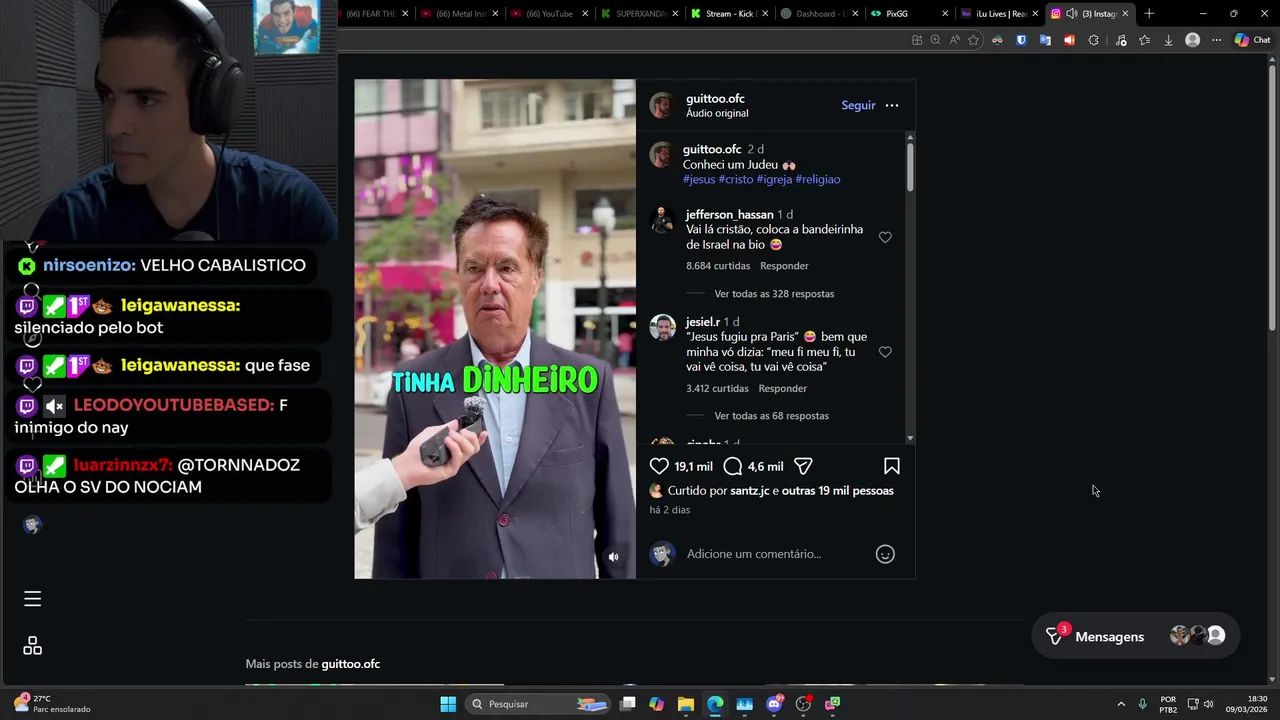This screenshot has height=720, width=1280.
Task: Open santz.jc profile from likes line
Action: [750, 491]
